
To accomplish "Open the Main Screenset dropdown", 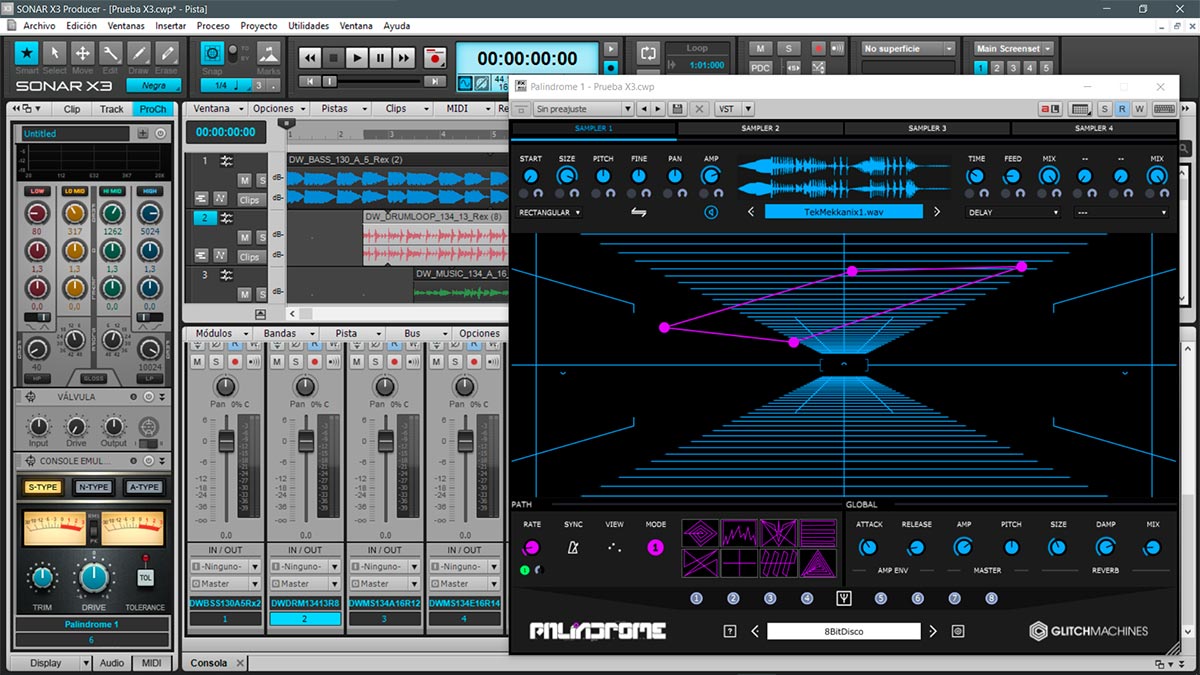I will click(1015, 48).
